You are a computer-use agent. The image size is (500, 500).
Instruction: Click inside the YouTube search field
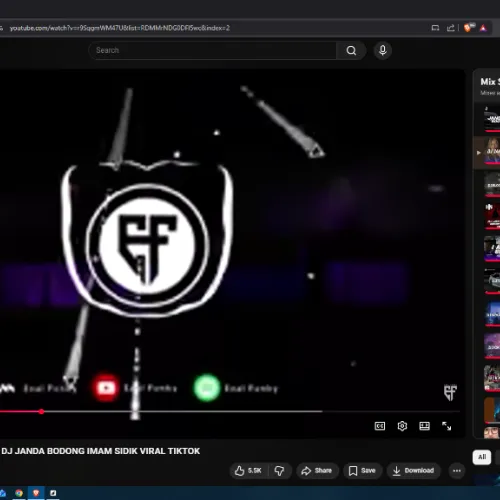tap(213, 50)
